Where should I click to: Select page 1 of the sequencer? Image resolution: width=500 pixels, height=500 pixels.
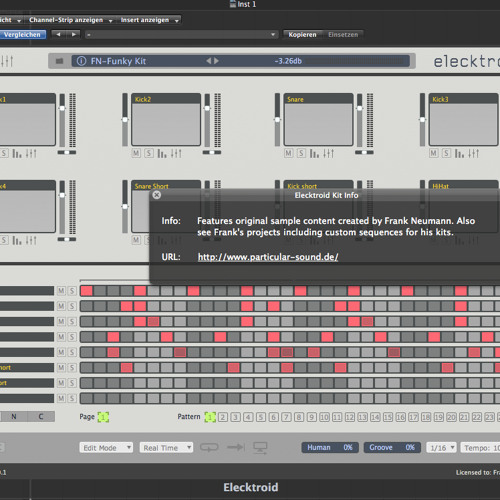[x=103, y=417]
